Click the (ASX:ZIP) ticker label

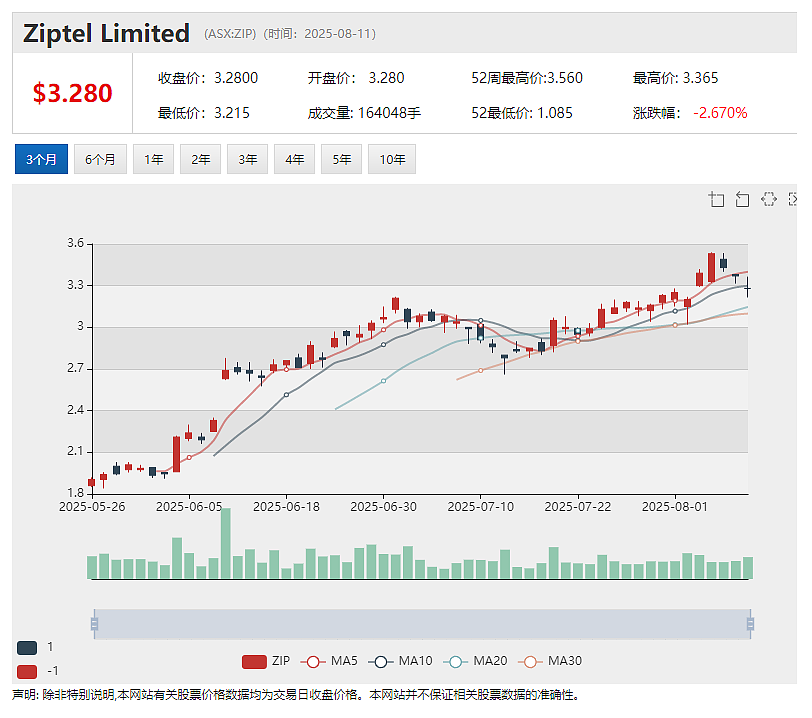(x=230, y=34)
